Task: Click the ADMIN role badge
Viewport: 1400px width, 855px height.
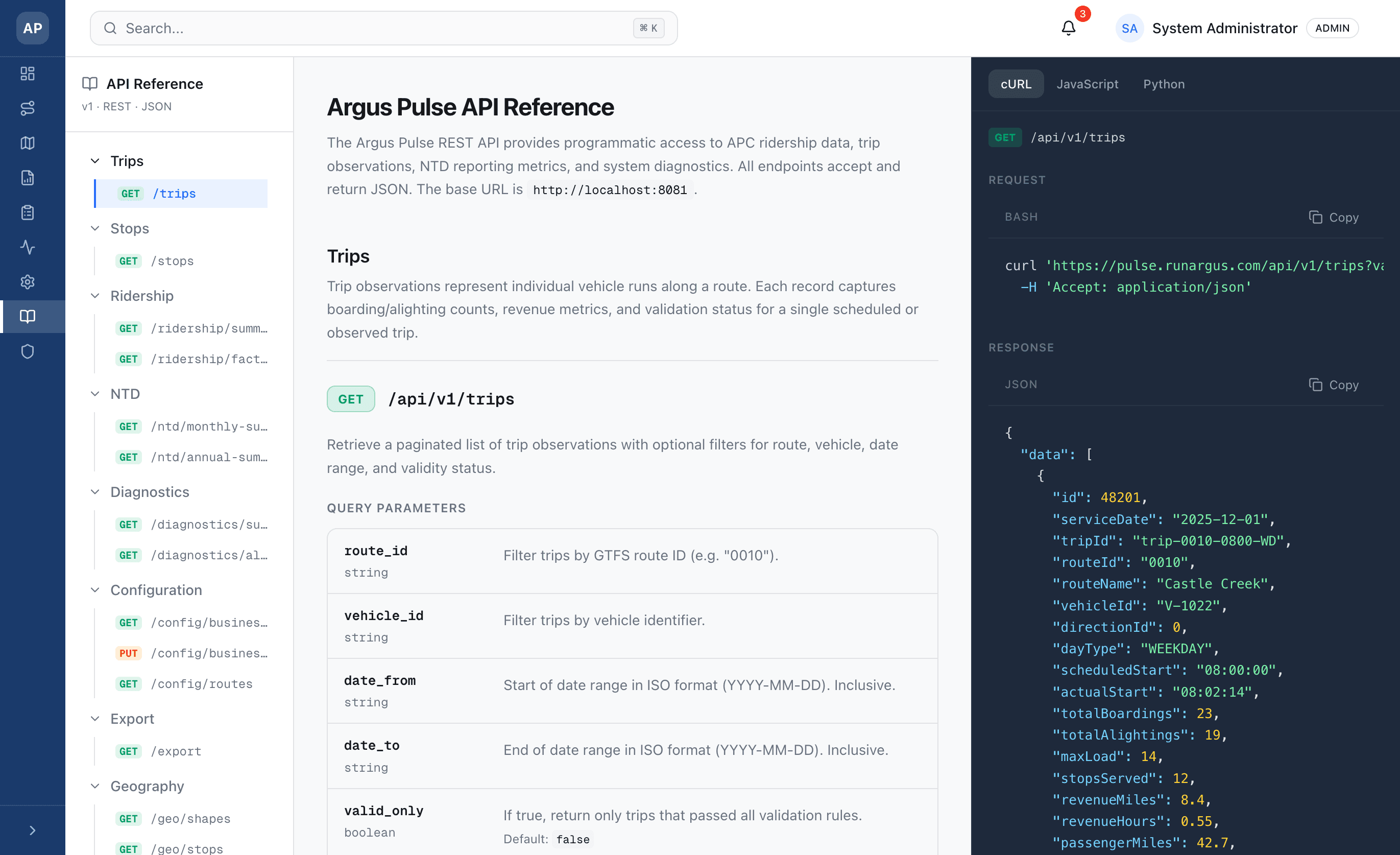Action: (1332, 28)
